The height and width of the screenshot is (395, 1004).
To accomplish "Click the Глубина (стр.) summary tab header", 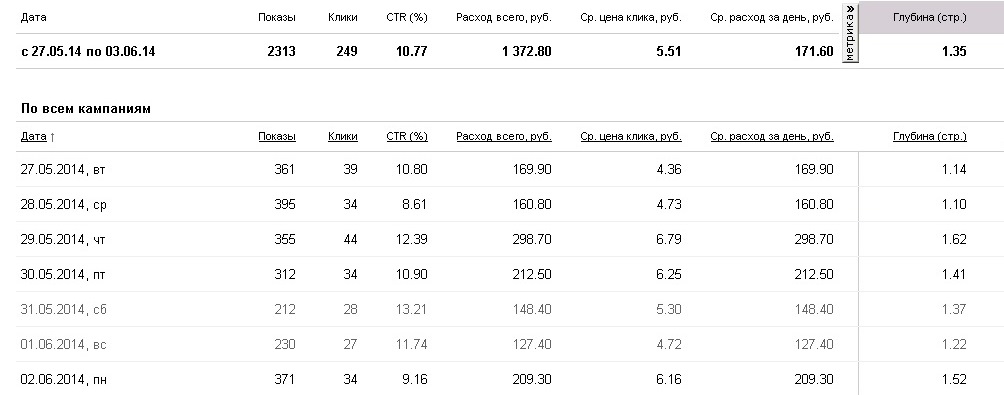I will (930, 17).
